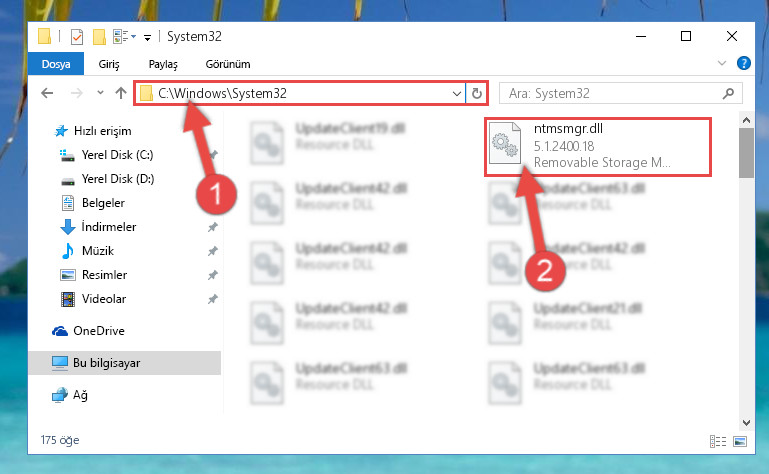The image size is (769, 474).
Task: Click search magnifier icon in search box
Action: pyautogui.click(x=728, y=93)
